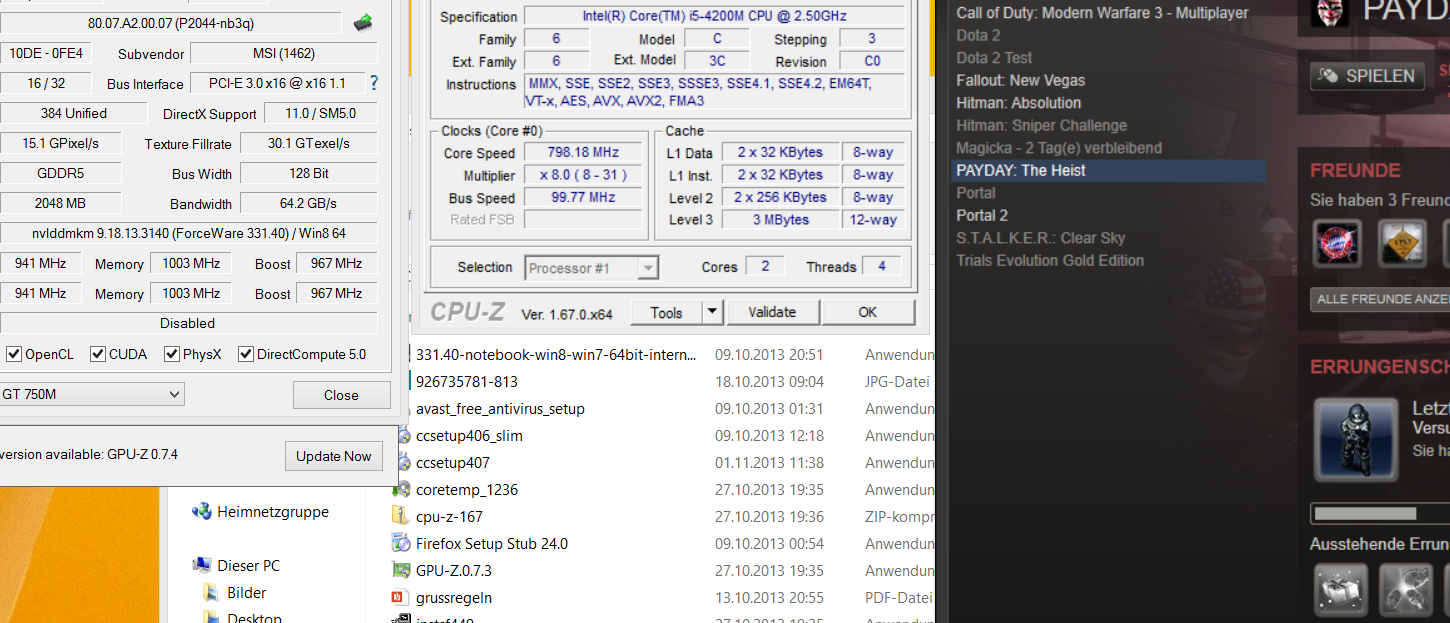Toggle the CUDA checkbox in GPU-Z
The width and height of the screenshot is (1450, 623).
point(98,354)
